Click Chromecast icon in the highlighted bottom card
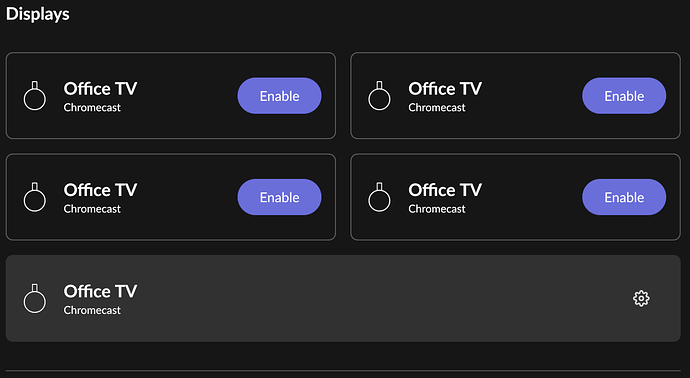 click(35, 298)
